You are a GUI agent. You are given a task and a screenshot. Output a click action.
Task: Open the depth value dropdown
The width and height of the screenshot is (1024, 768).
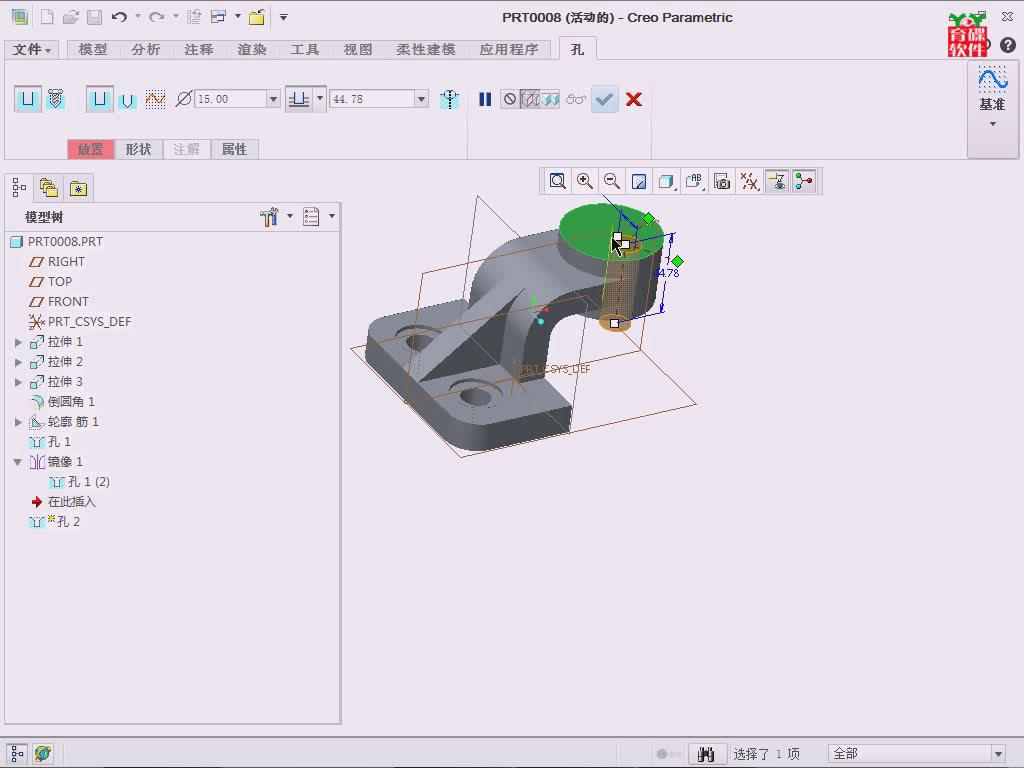tap(422, 99)
